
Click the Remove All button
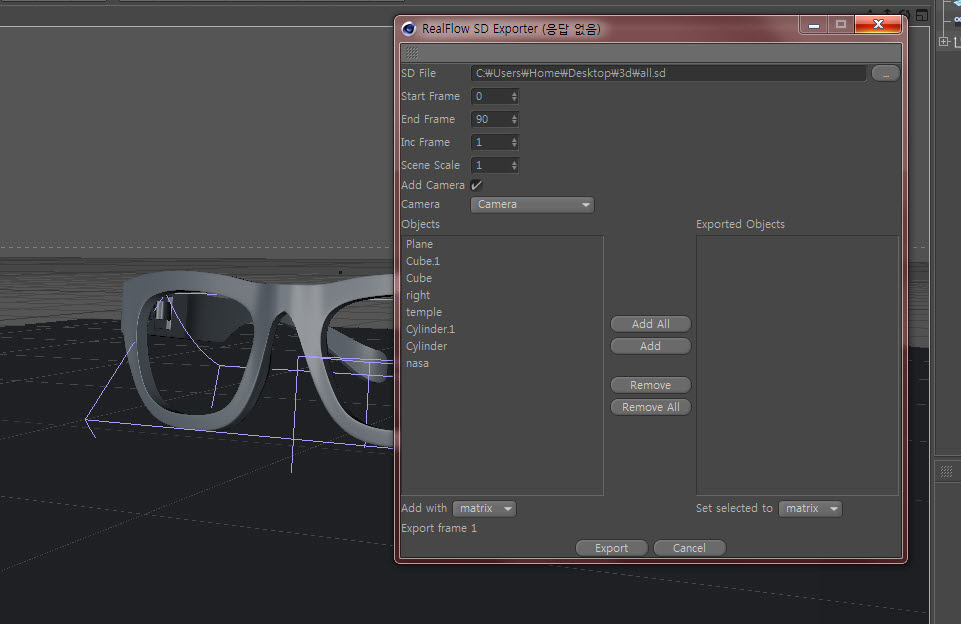[x=650, y=408]
